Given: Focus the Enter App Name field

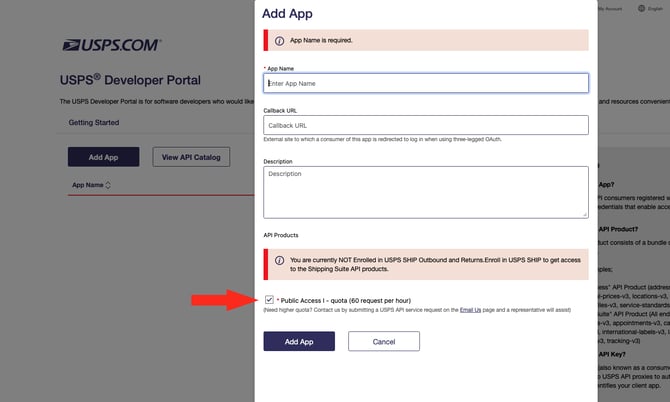Looking at the screenshot, I should pos(425,83).
